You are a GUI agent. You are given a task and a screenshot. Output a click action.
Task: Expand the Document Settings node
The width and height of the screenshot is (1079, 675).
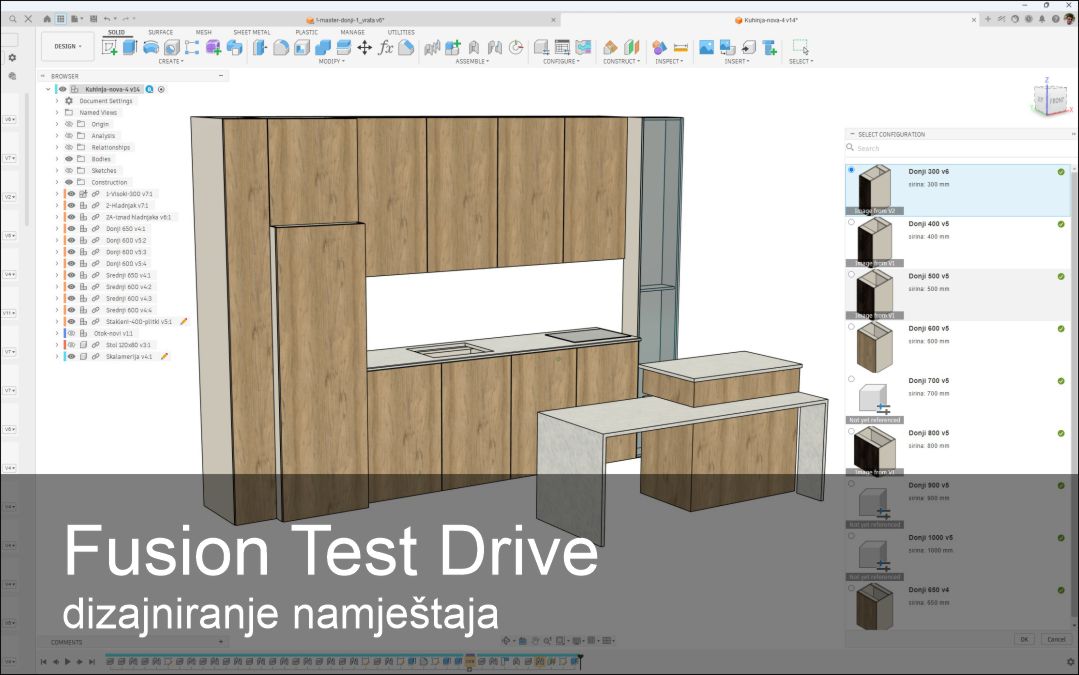coord(58,100)
